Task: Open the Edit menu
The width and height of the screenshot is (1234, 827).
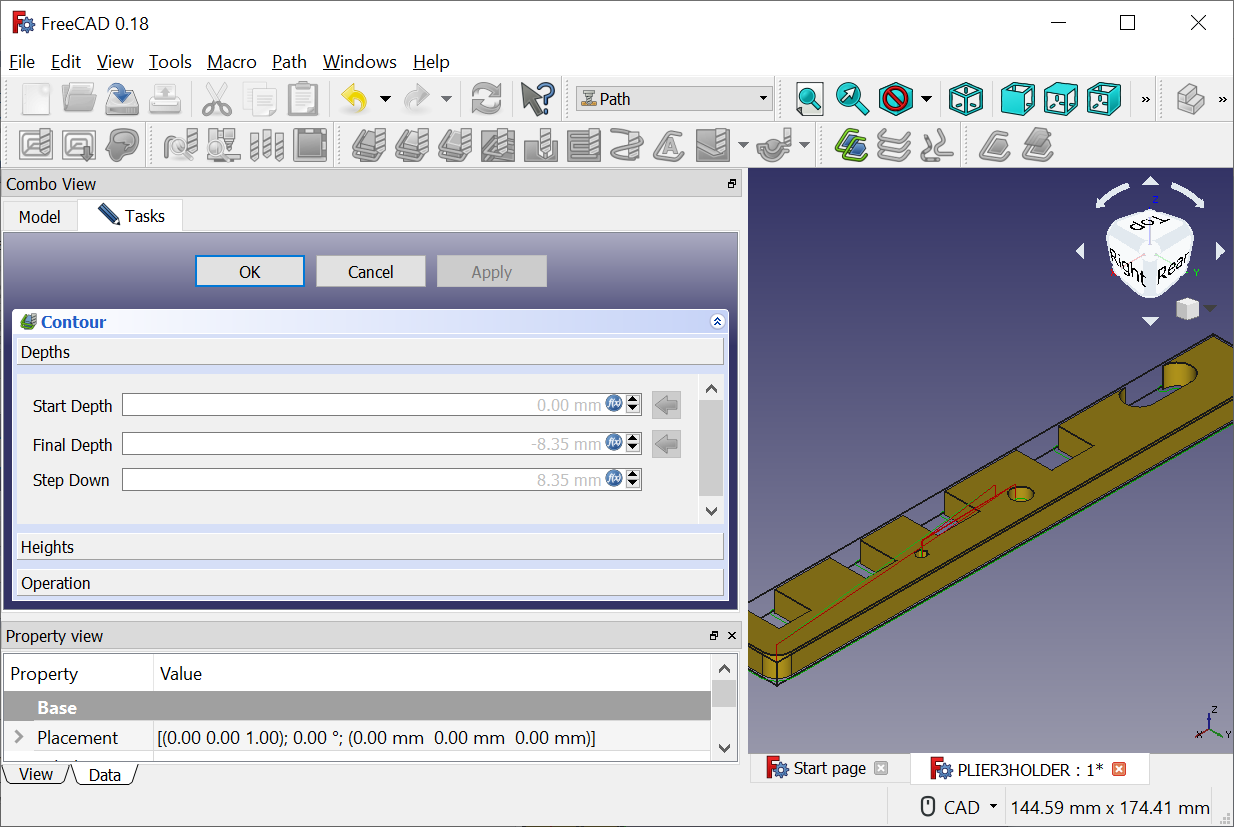Action: 66,62
